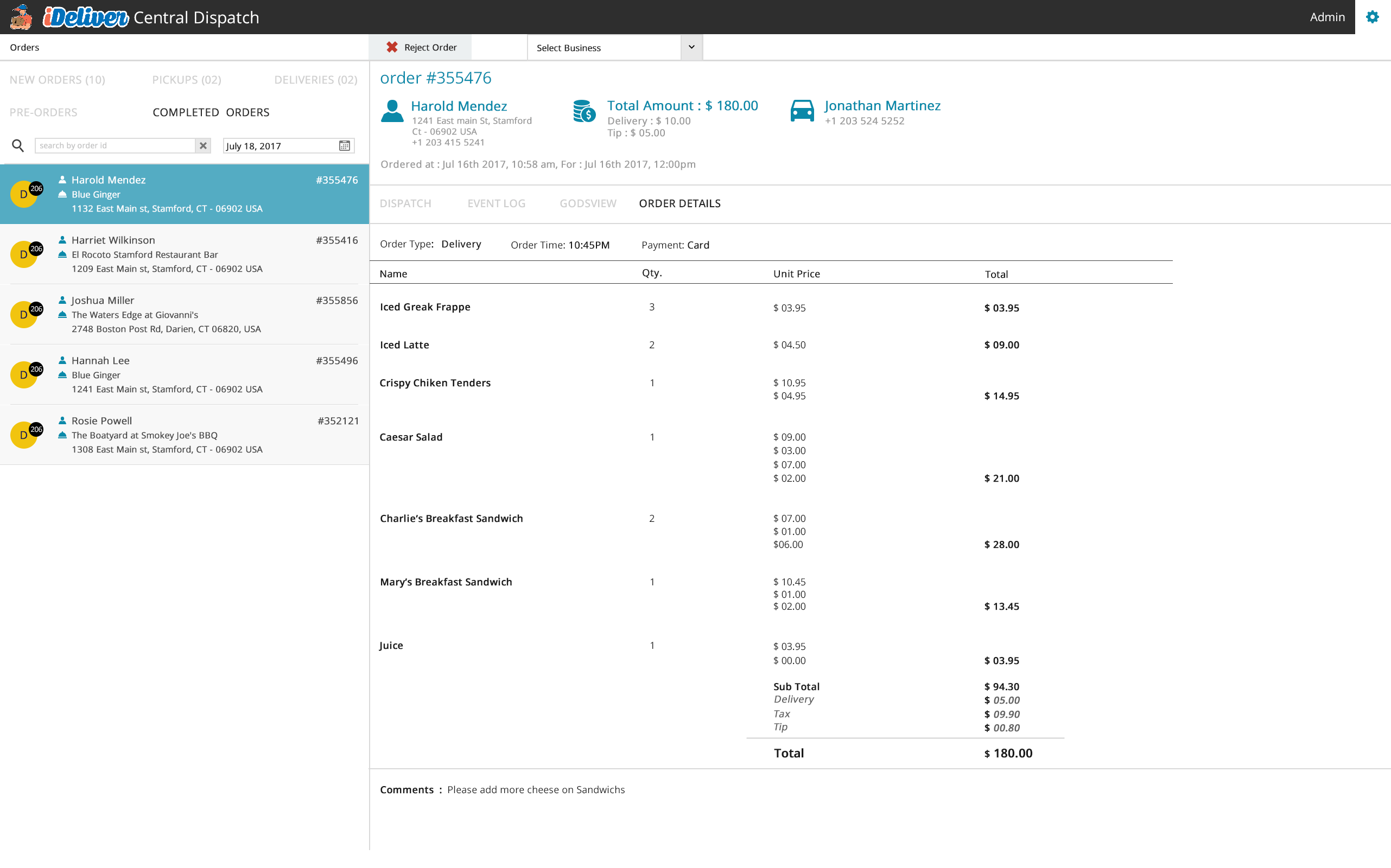
Task: Click Charlie's Breakfast Sandwich item name
Action: tap(452, 519)
